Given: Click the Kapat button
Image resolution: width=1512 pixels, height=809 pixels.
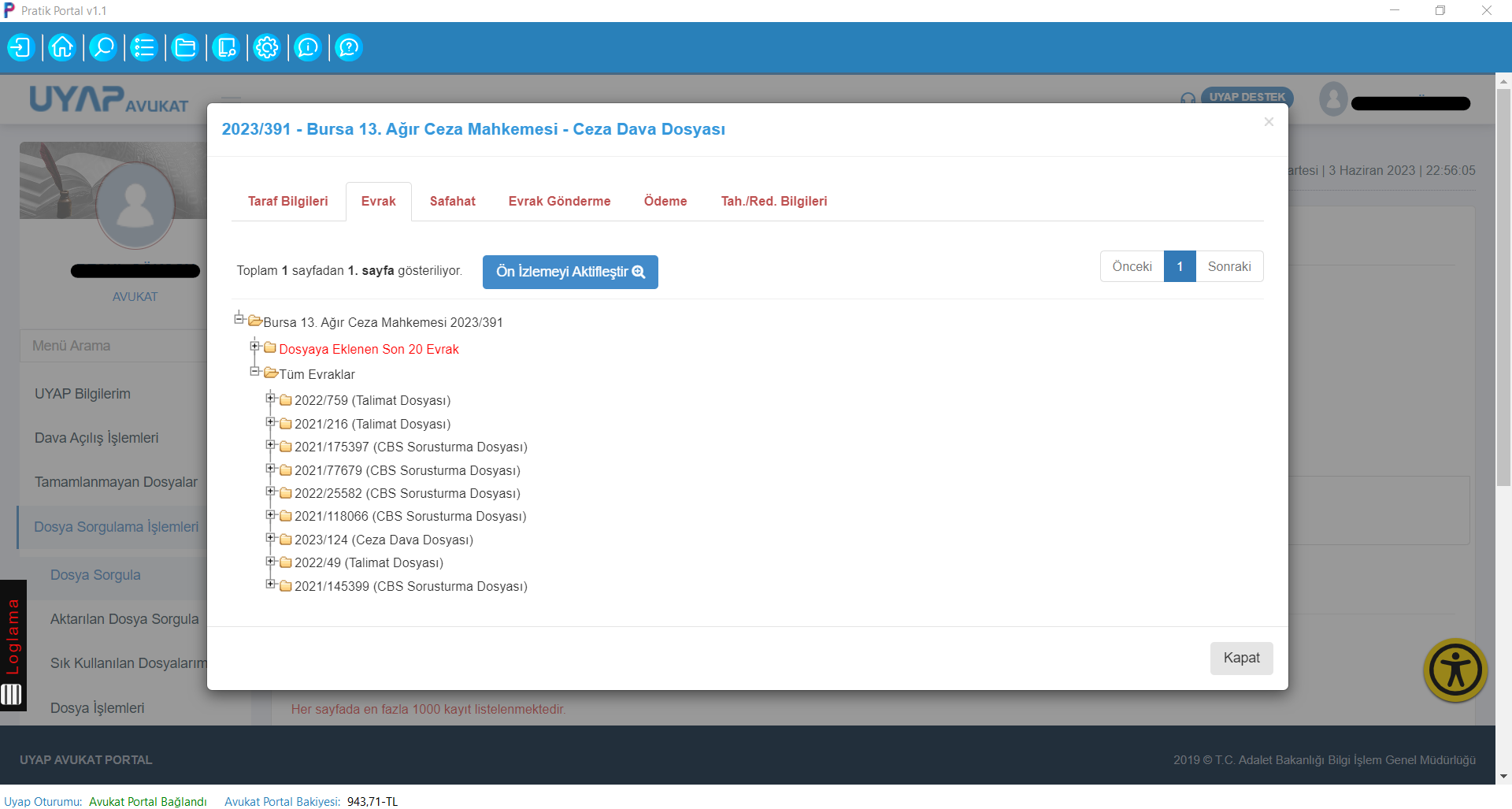Looking at the screenshot, I should (x=1241, y=658).
